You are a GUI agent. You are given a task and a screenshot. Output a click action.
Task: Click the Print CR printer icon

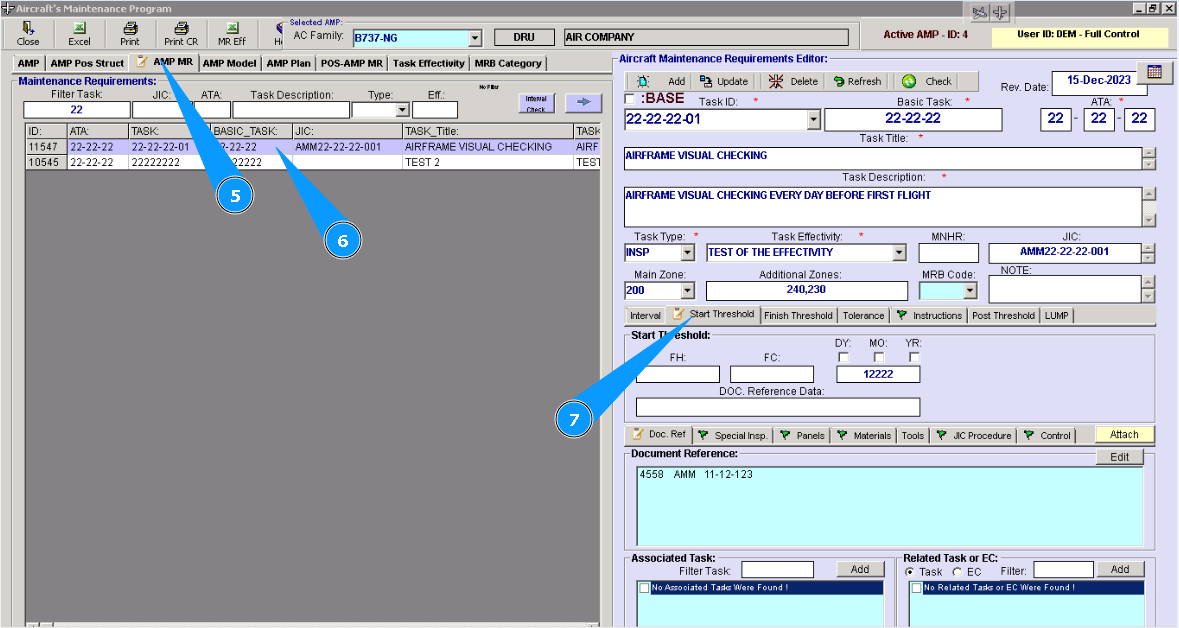click(181, 28)
